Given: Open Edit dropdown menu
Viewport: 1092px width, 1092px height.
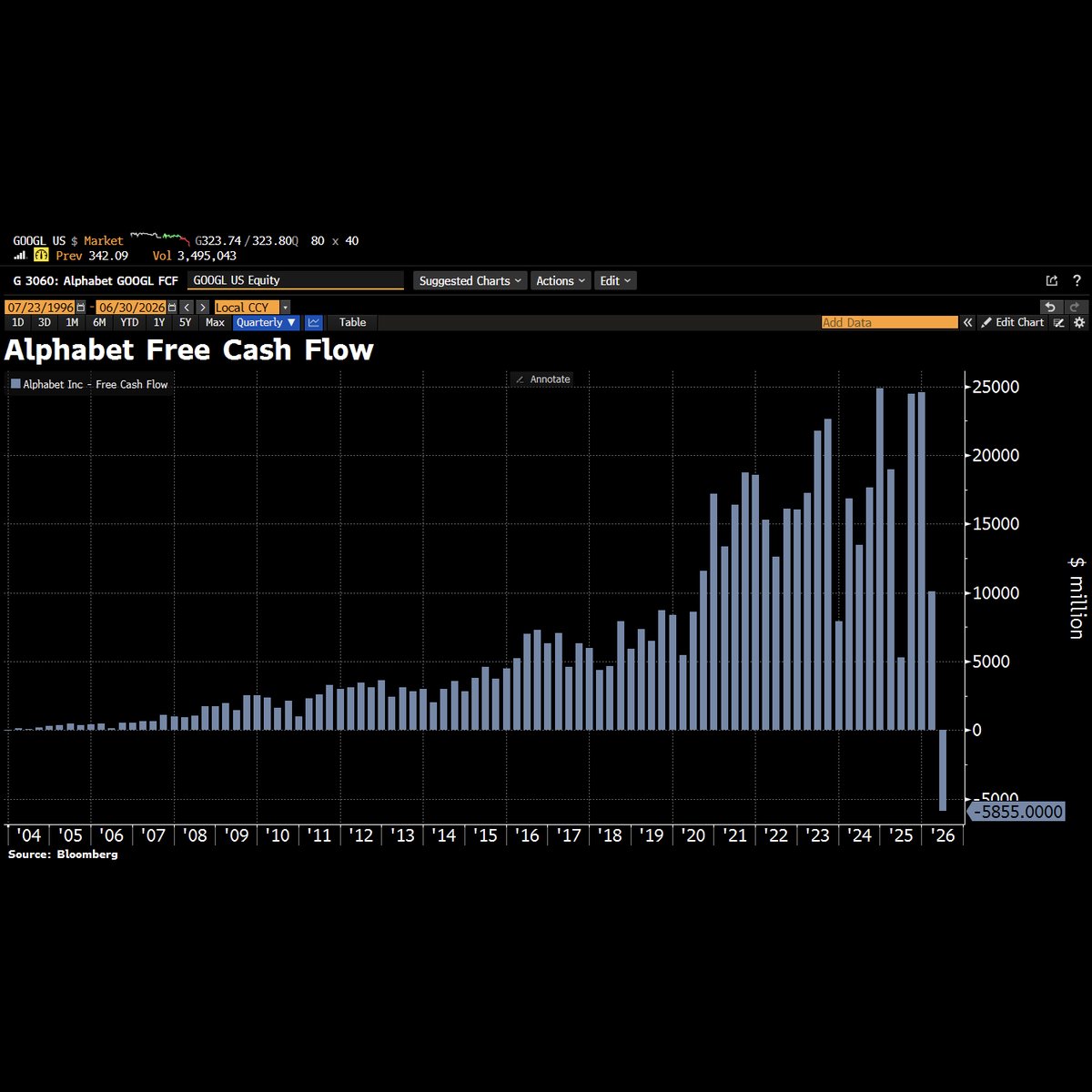Looking at the screenshot, I should point(615,280).
